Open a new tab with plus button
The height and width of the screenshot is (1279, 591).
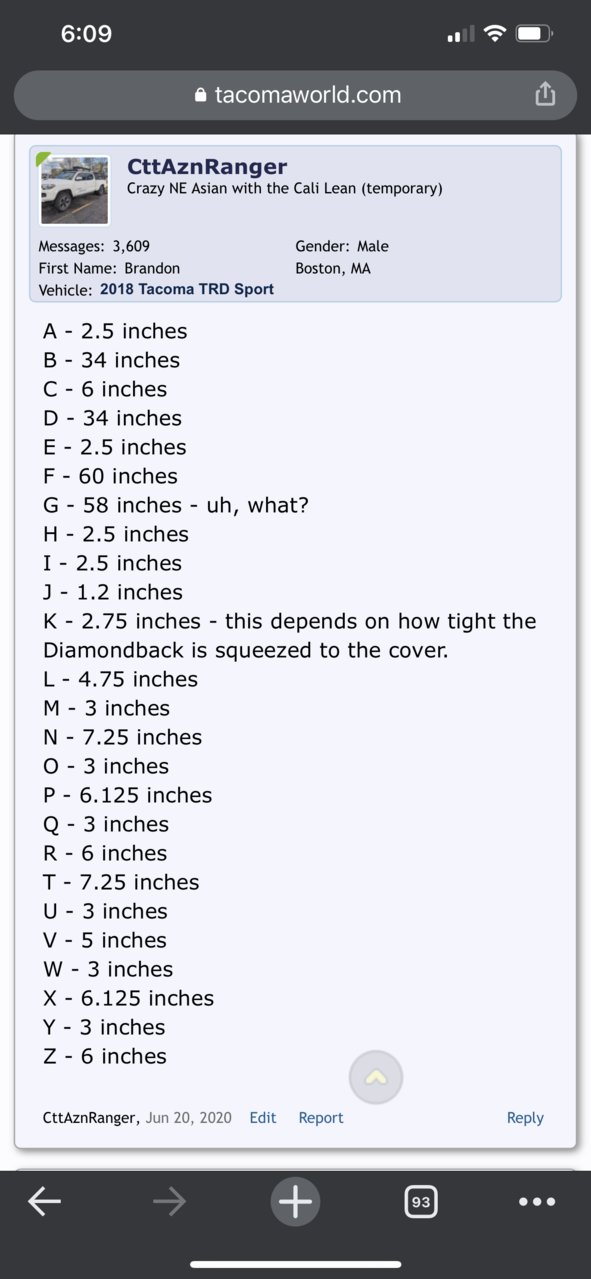[x=295, y=1201]
